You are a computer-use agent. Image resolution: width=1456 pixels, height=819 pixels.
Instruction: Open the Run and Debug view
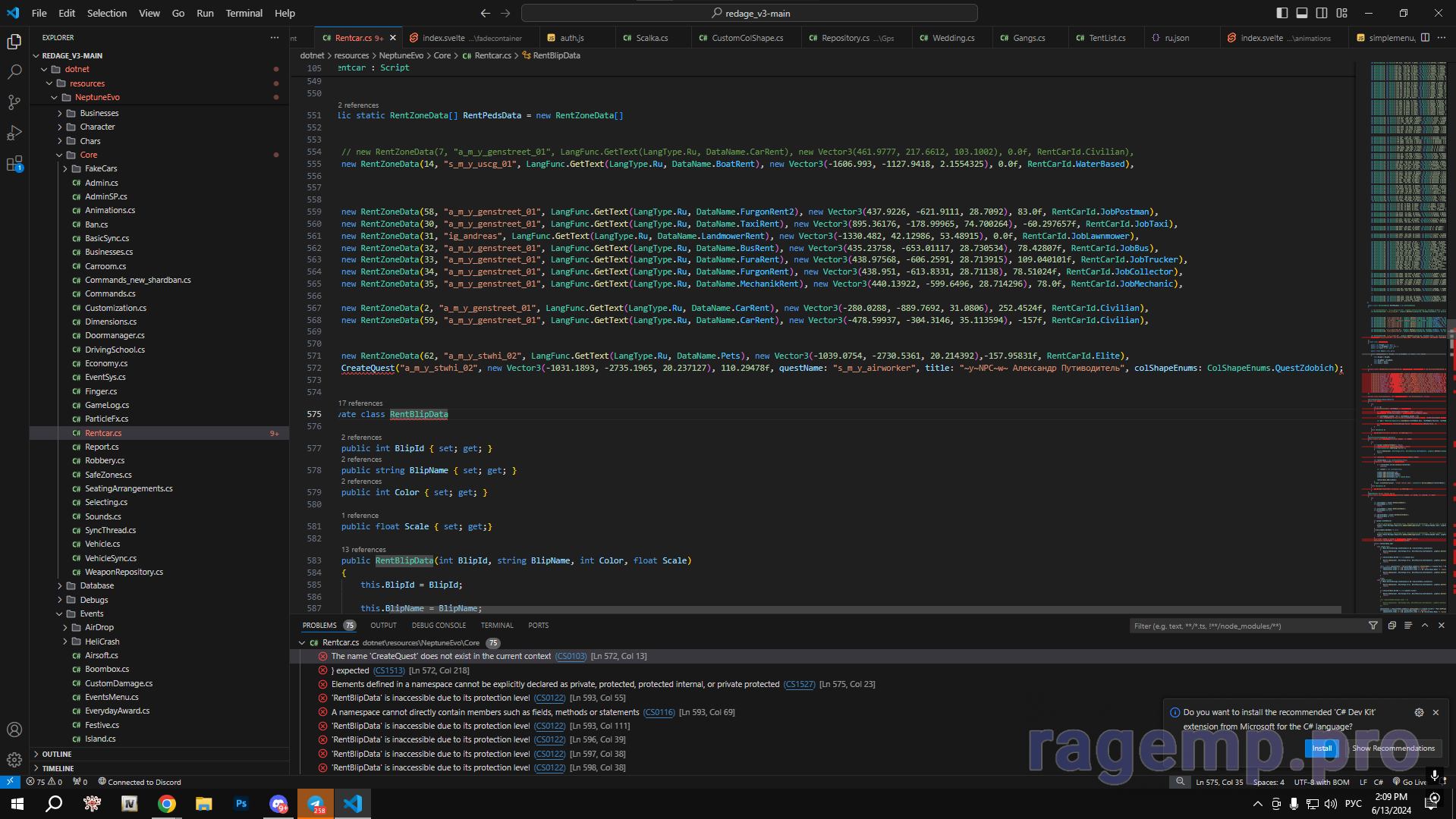[14, 133]
